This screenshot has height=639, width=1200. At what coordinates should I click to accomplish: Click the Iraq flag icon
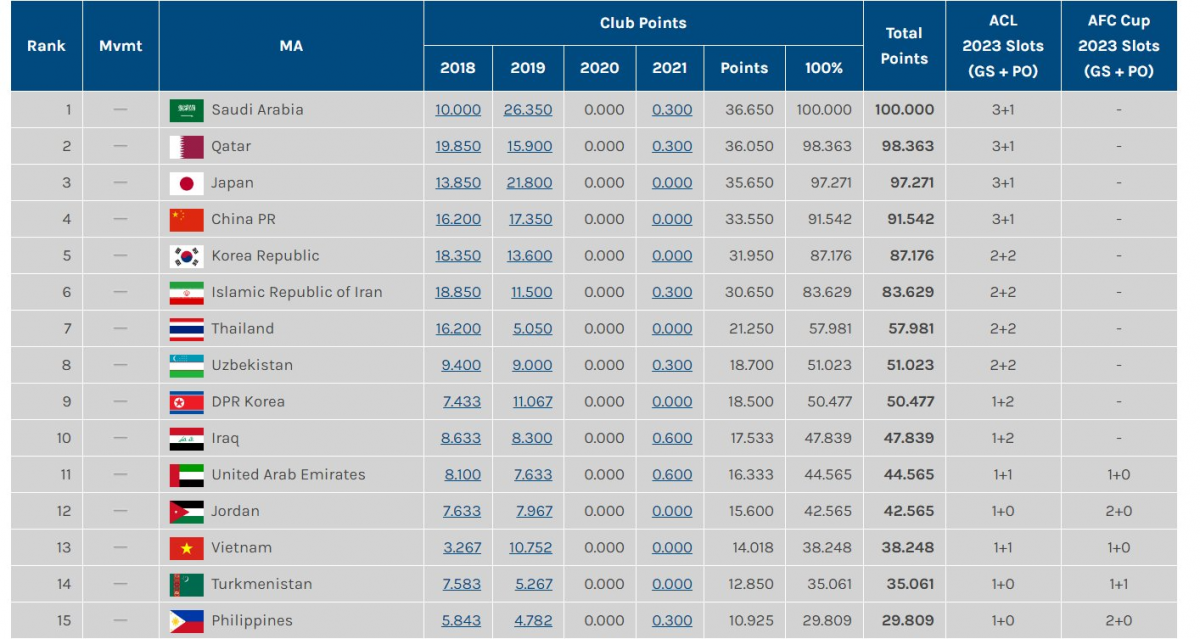[186, 439]
